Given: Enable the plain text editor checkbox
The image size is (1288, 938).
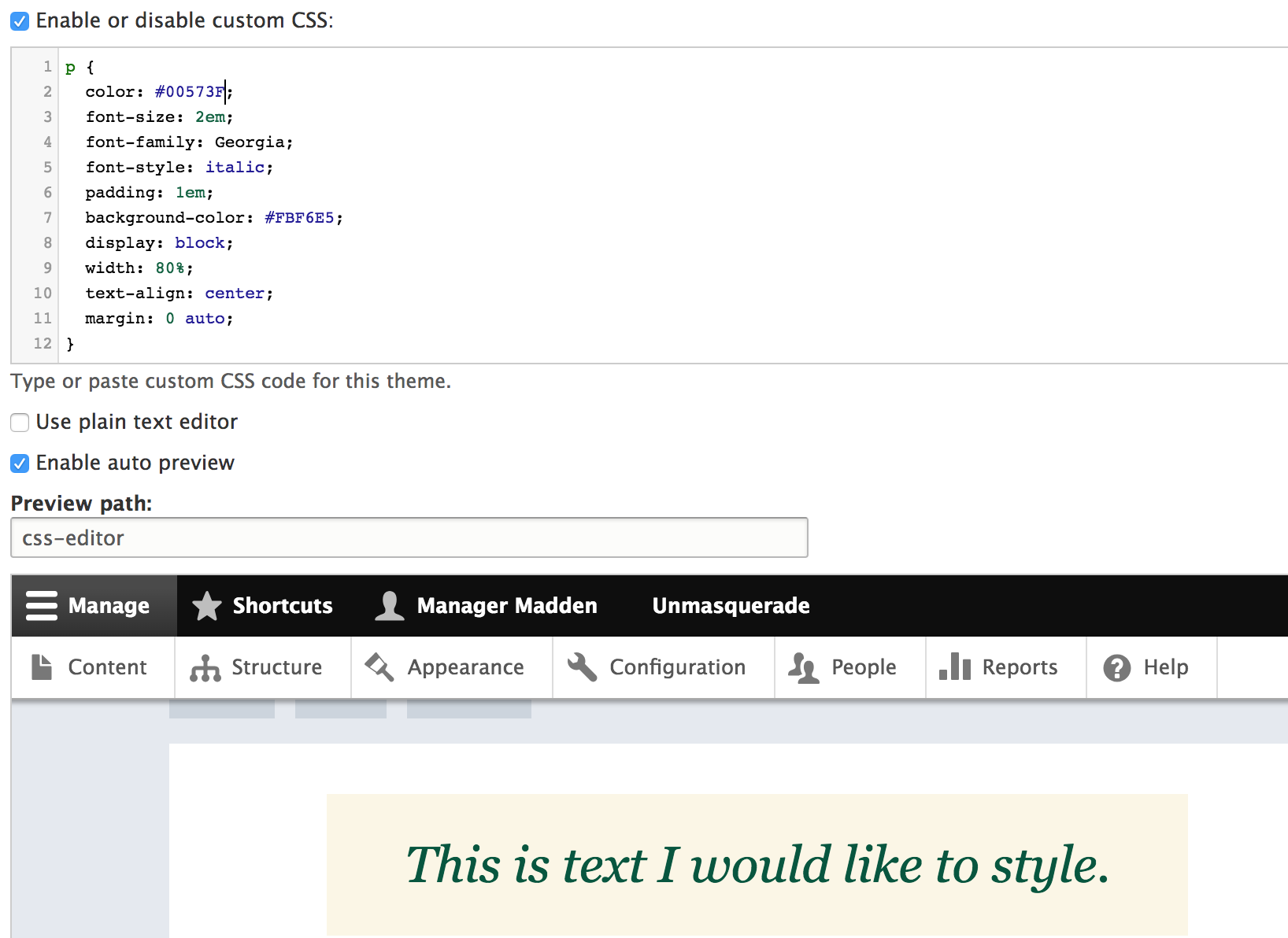Looking at the screenshot, I should [x=20, y=423].
